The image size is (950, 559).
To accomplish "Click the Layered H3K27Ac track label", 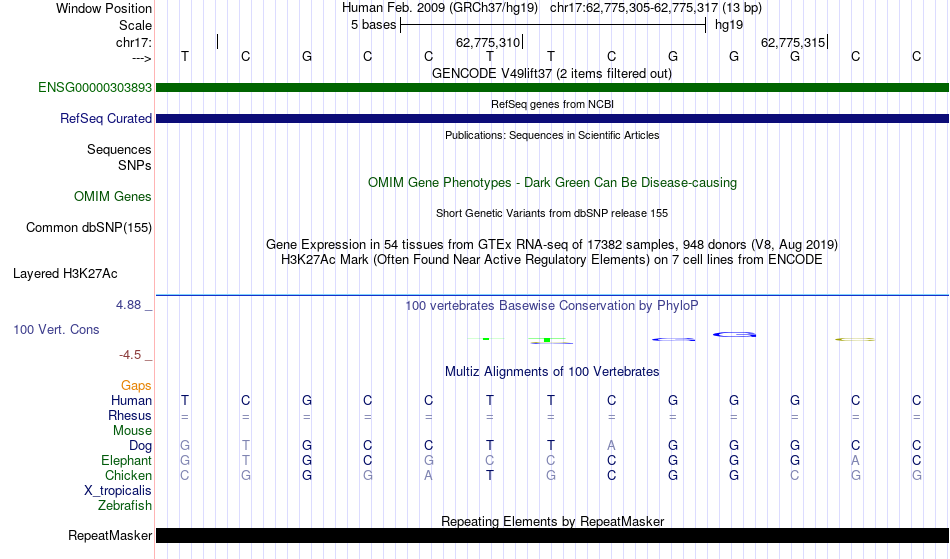I will 65,273.
